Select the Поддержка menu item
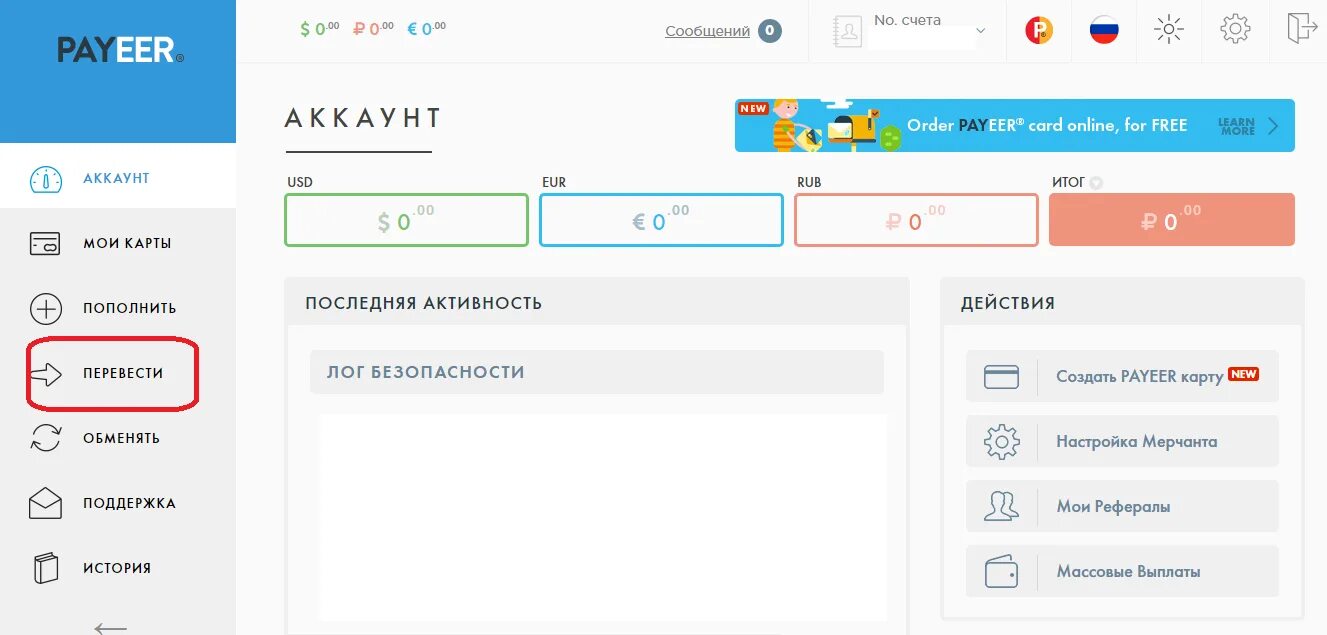The height and width of the screenshot is (635, 1327). (x=118, y=503)
